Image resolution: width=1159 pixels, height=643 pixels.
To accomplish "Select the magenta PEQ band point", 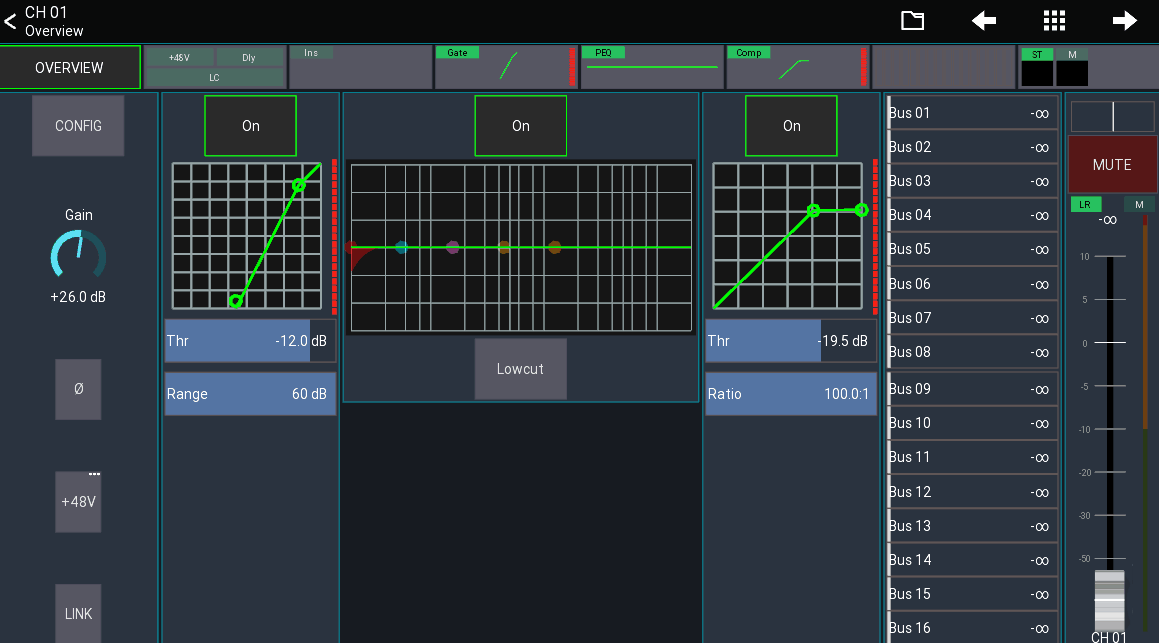I will pos(452,248).
